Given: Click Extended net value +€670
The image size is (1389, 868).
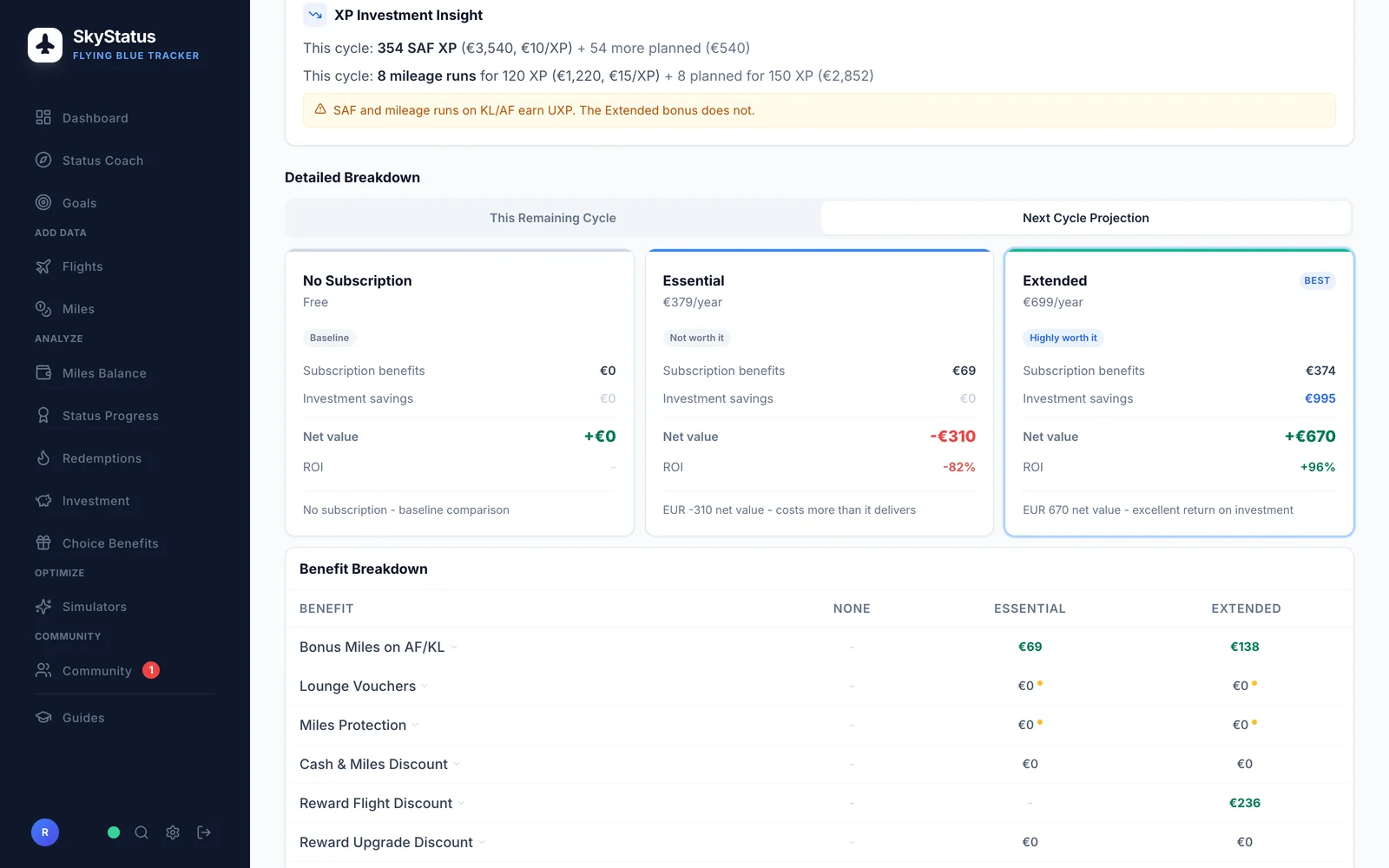Looking at the screenshot, I should tap(1310, 436).
